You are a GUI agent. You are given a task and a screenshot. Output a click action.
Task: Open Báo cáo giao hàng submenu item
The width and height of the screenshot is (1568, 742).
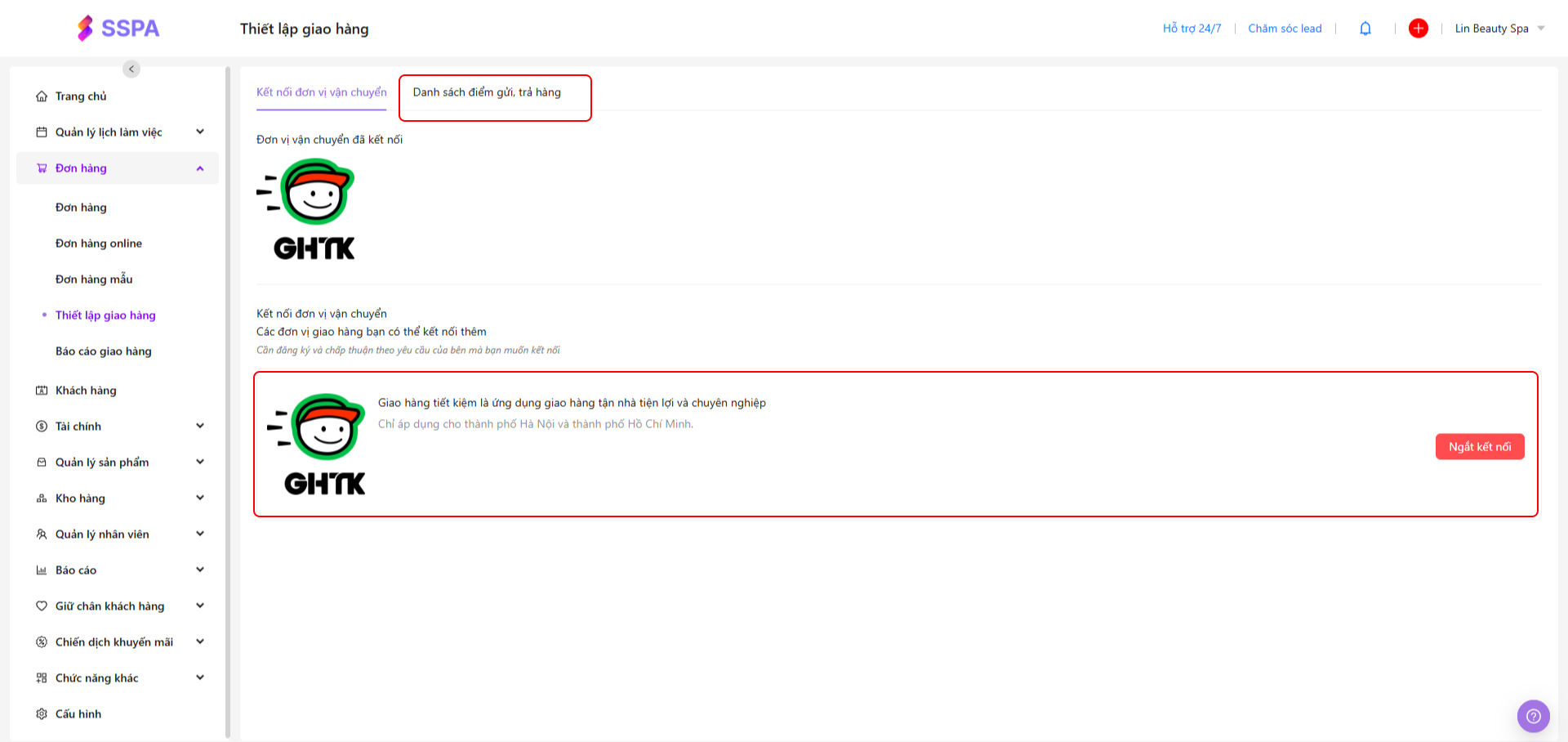tap(104, 351)
